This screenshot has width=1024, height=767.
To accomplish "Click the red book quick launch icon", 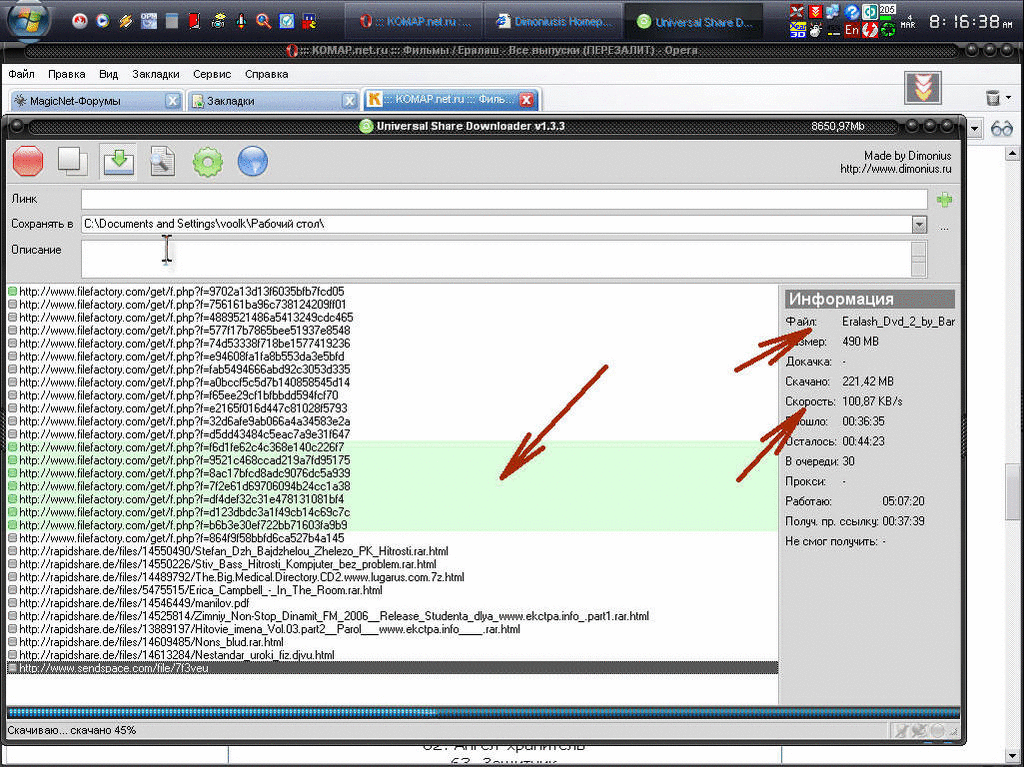I will 194,22.
